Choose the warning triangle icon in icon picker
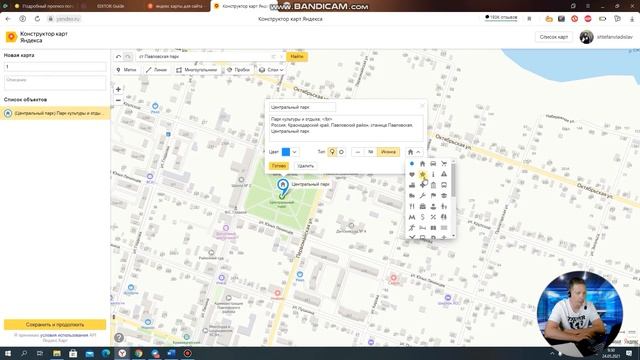 coord(444,174)
